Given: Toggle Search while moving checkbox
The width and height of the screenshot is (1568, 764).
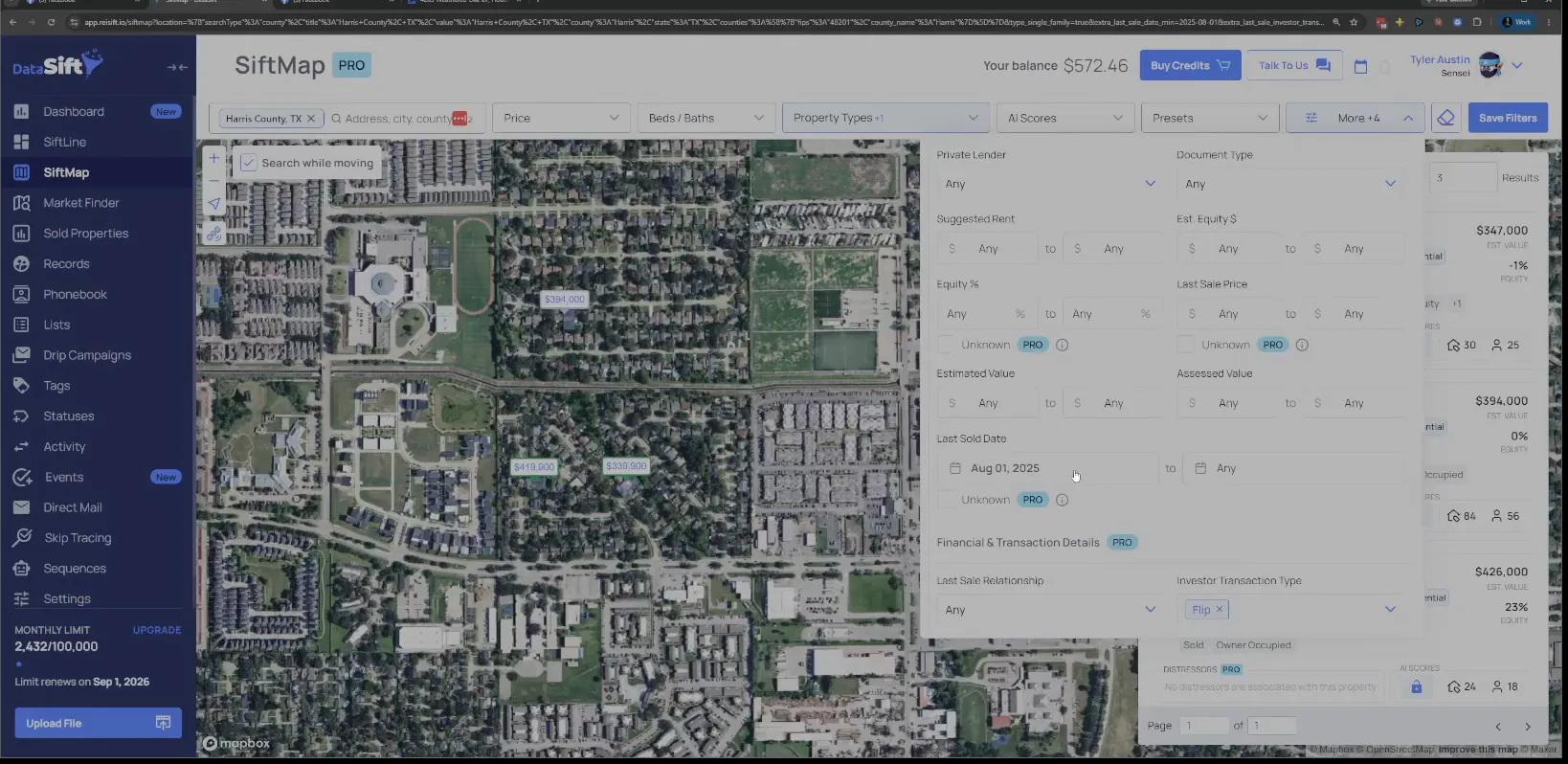Looking at the screenshot, I should [248, 163].
